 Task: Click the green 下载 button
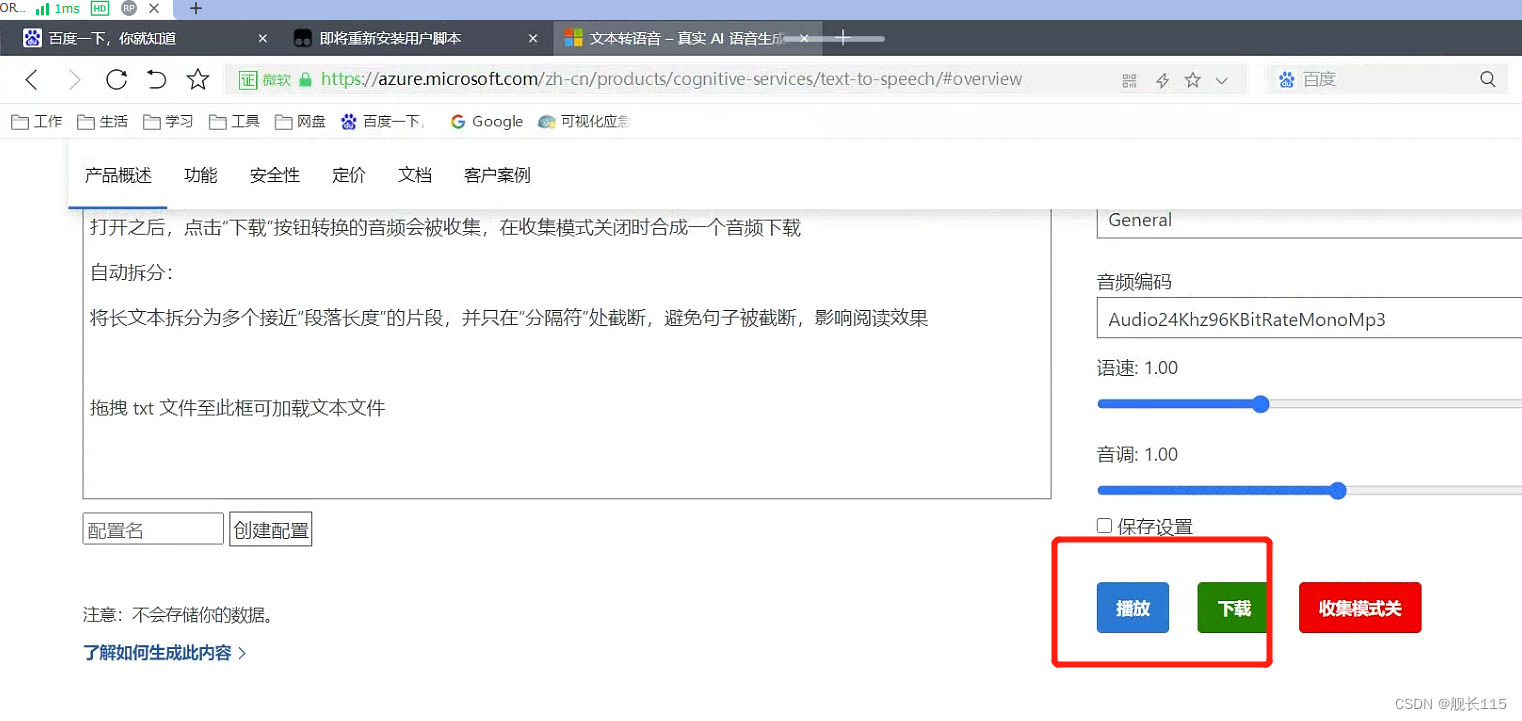pyautogui.click(x=1234, y=608)
